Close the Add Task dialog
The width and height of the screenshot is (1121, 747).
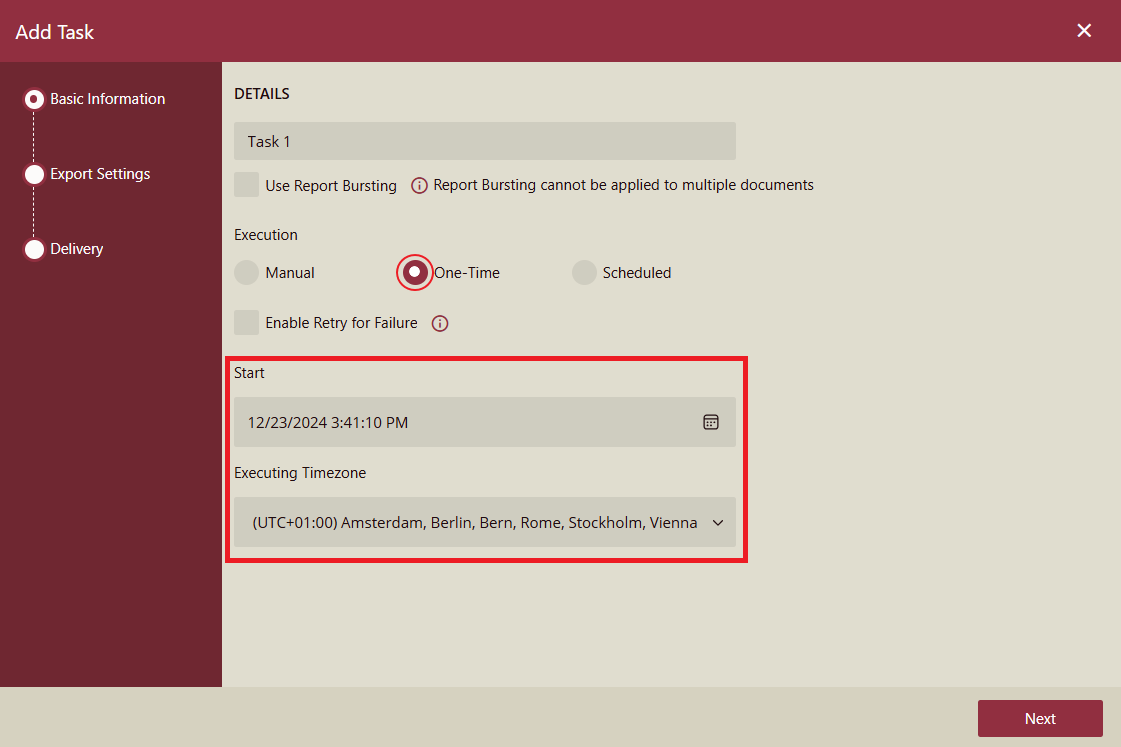(x=1084, y=30)
